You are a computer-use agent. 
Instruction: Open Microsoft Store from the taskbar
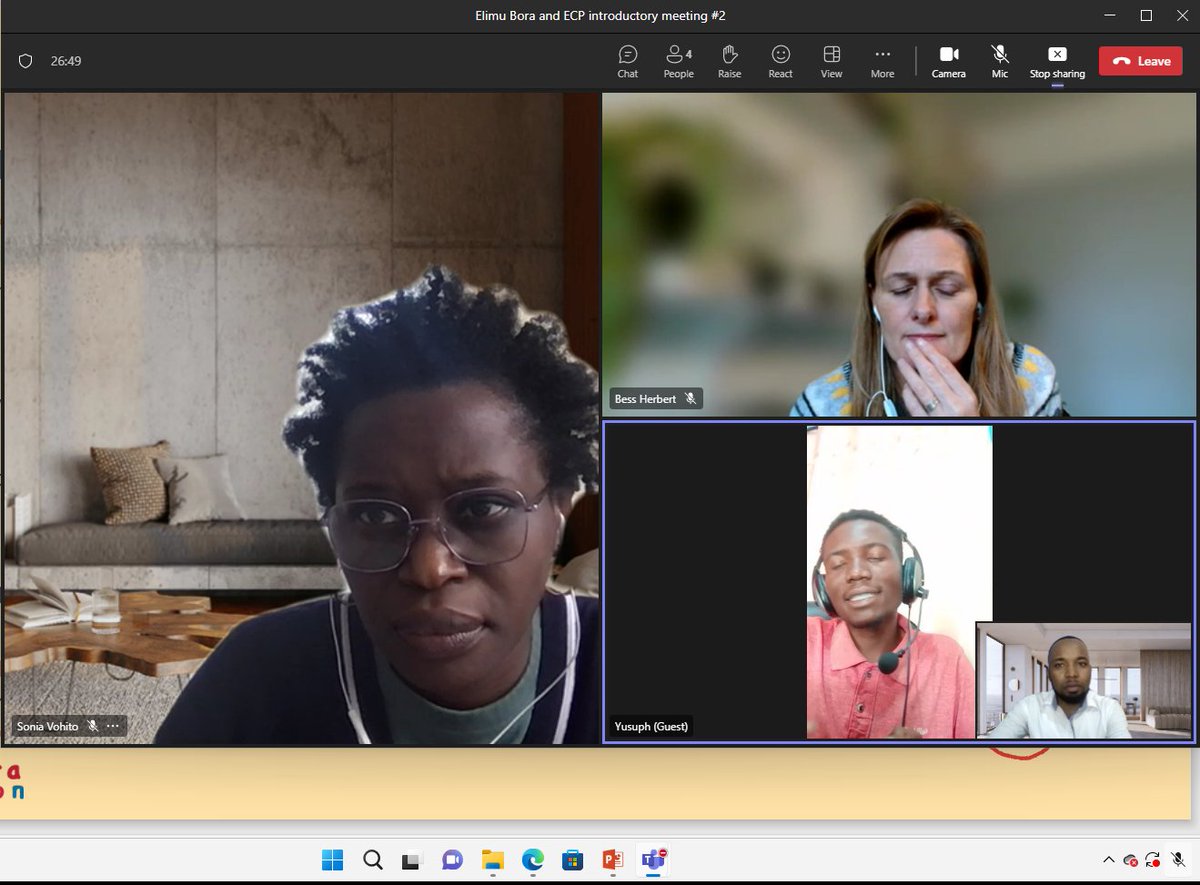pyautogui.click(x=572, y=860)
